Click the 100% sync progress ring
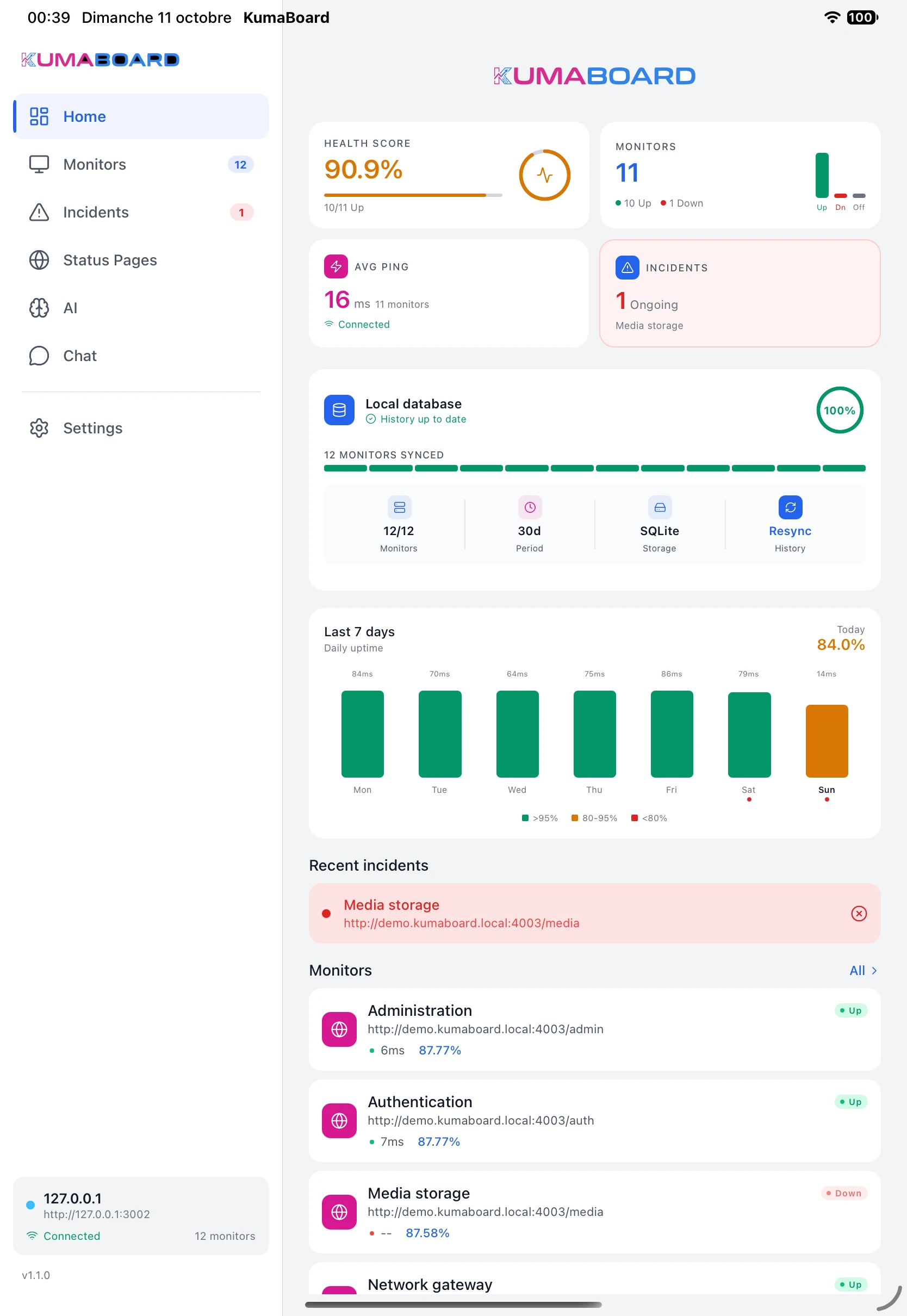 pos(839,409)
